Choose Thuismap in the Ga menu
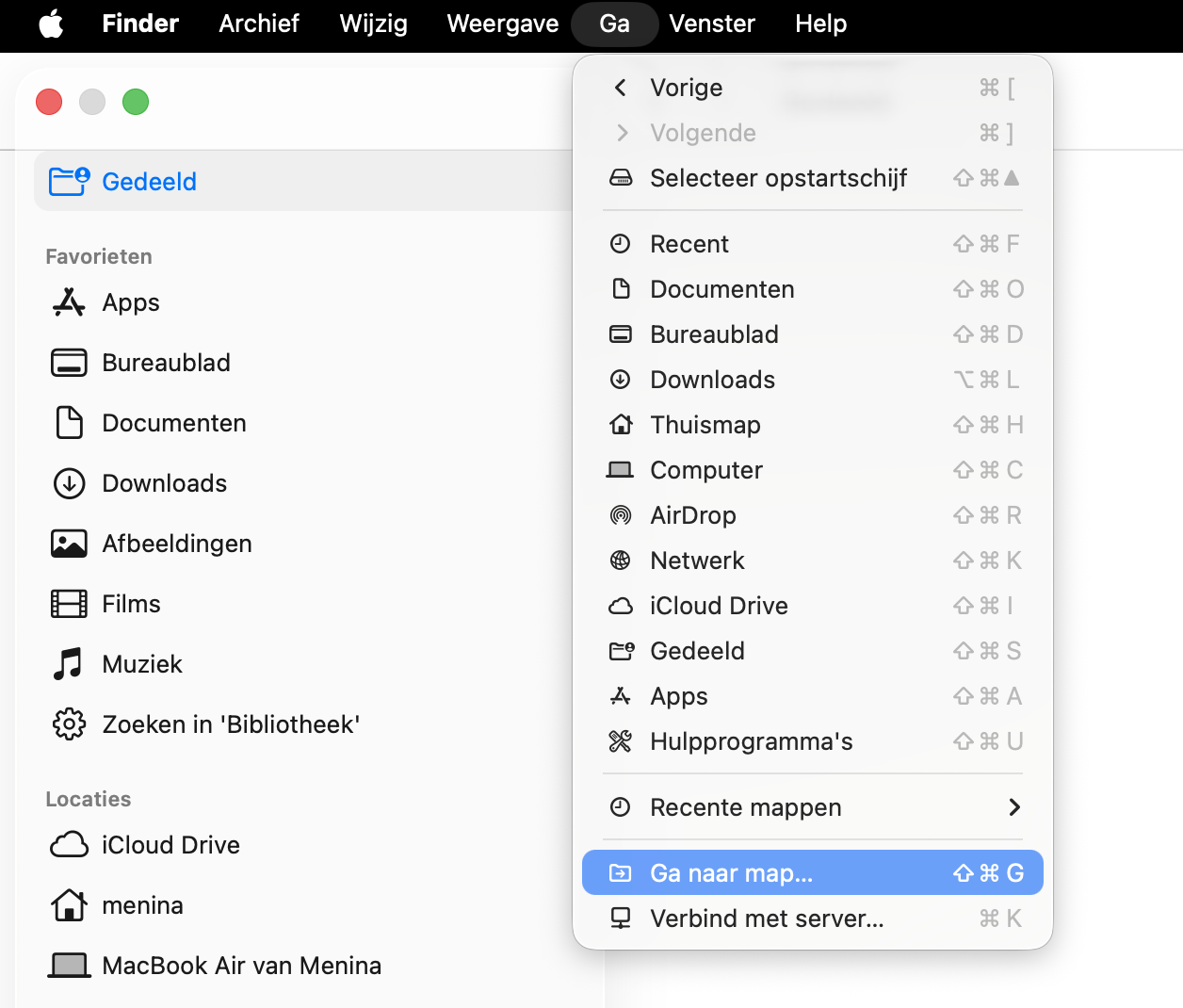 (813, 425)
